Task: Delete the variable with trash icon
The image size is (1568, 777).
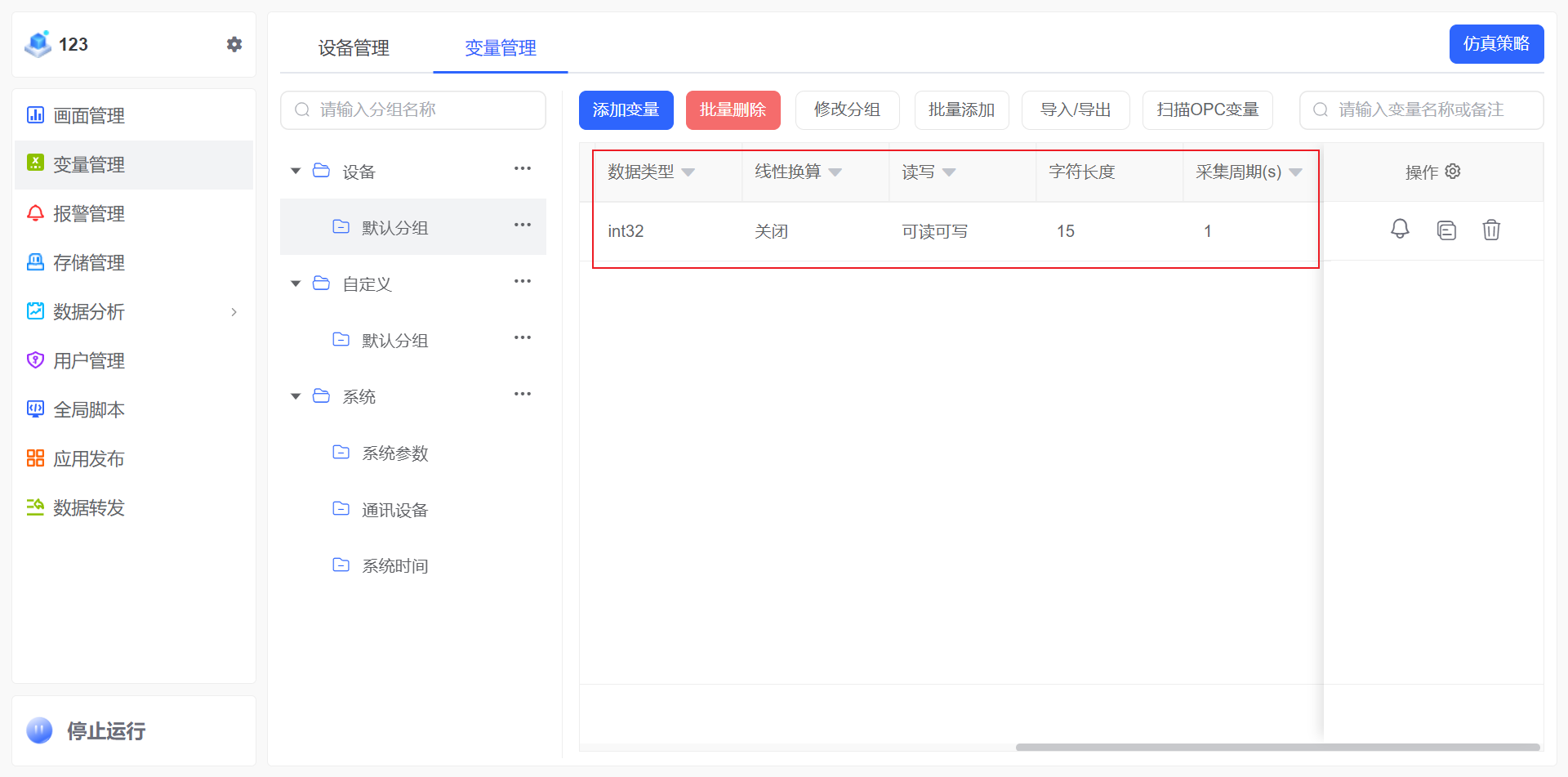Action: click(x=1491, y=230)
